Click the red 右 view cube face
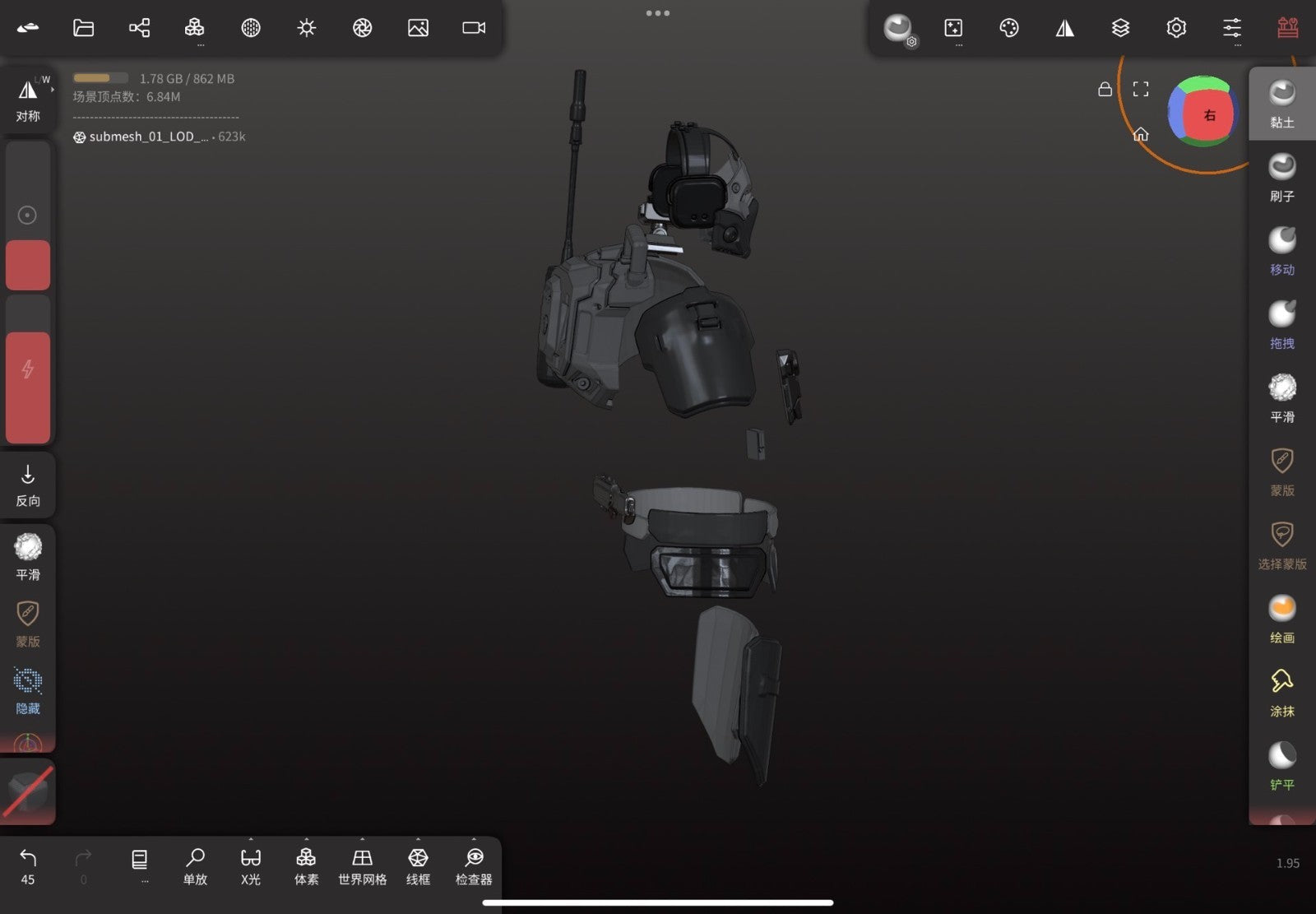Viewport: 1316px width, 914px height. click(x=1209, y=115)
